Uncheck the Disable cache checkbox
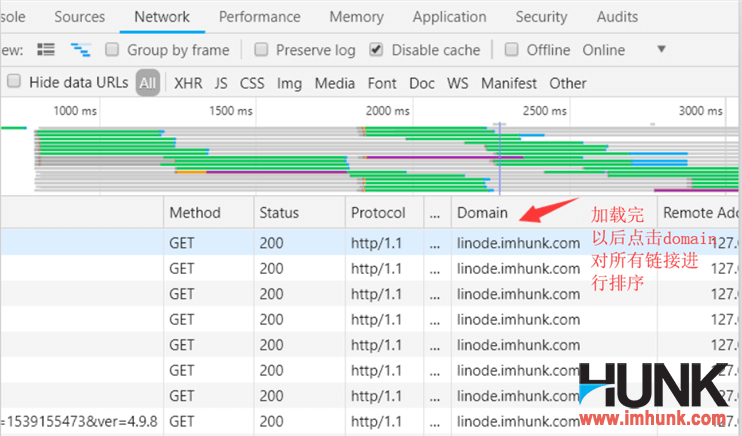The width and height of the screenshot is (742, 436). [376, 50]
